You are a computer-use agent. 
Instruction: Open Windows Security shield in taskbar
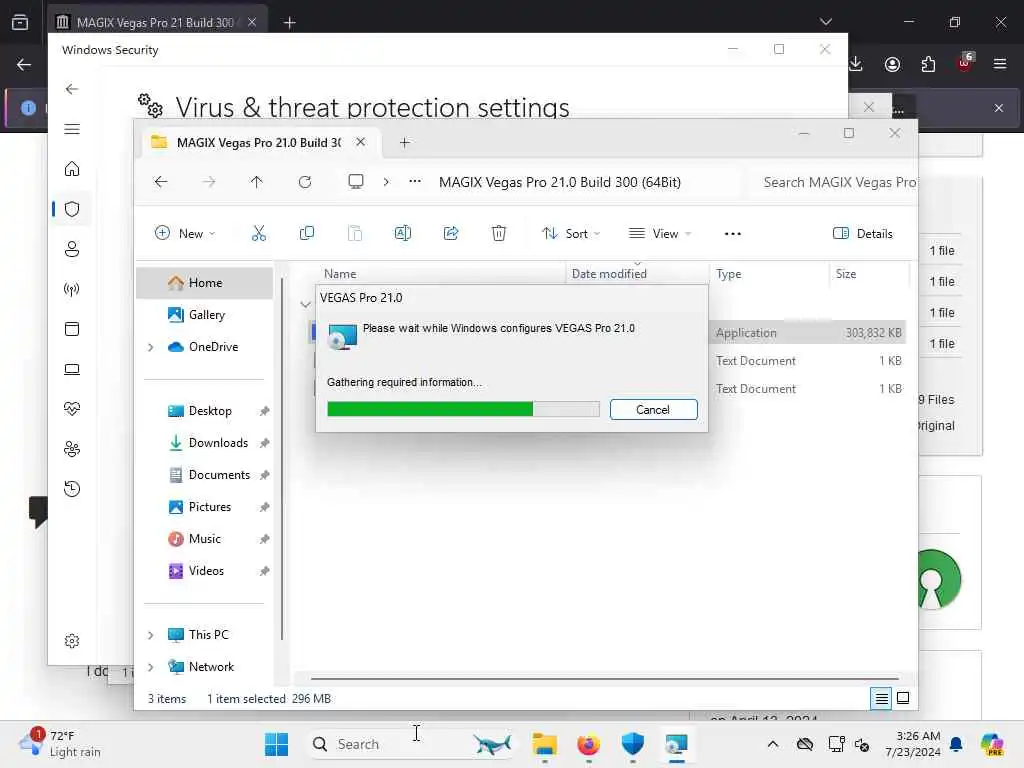(x=632, y=744)
